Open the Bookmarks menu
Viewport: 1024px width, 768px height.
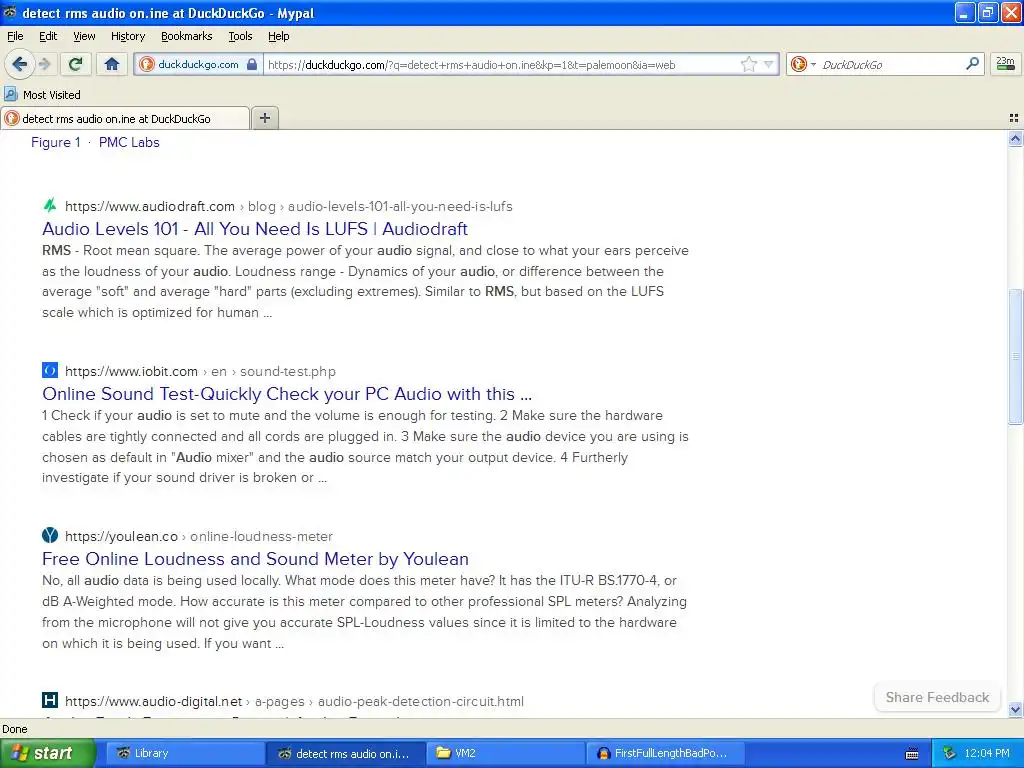(186, 36)
